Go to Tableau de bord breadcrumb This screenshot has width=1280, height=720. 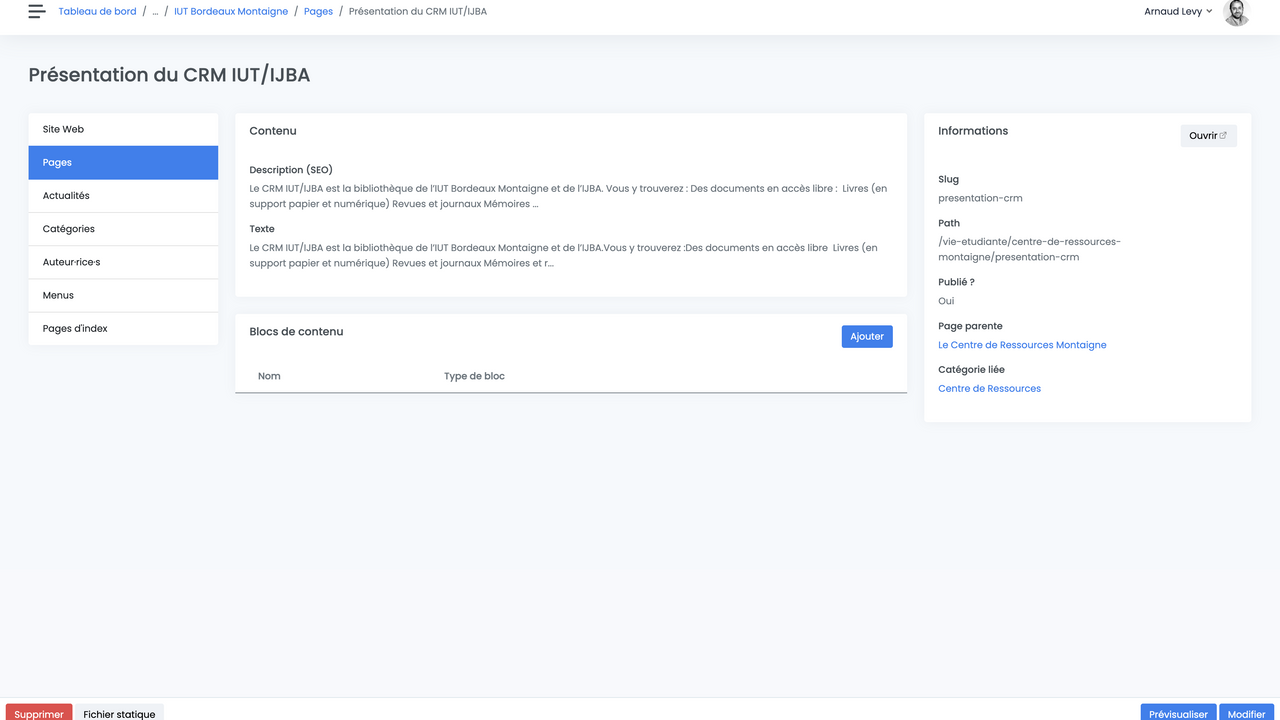[97, 12]
